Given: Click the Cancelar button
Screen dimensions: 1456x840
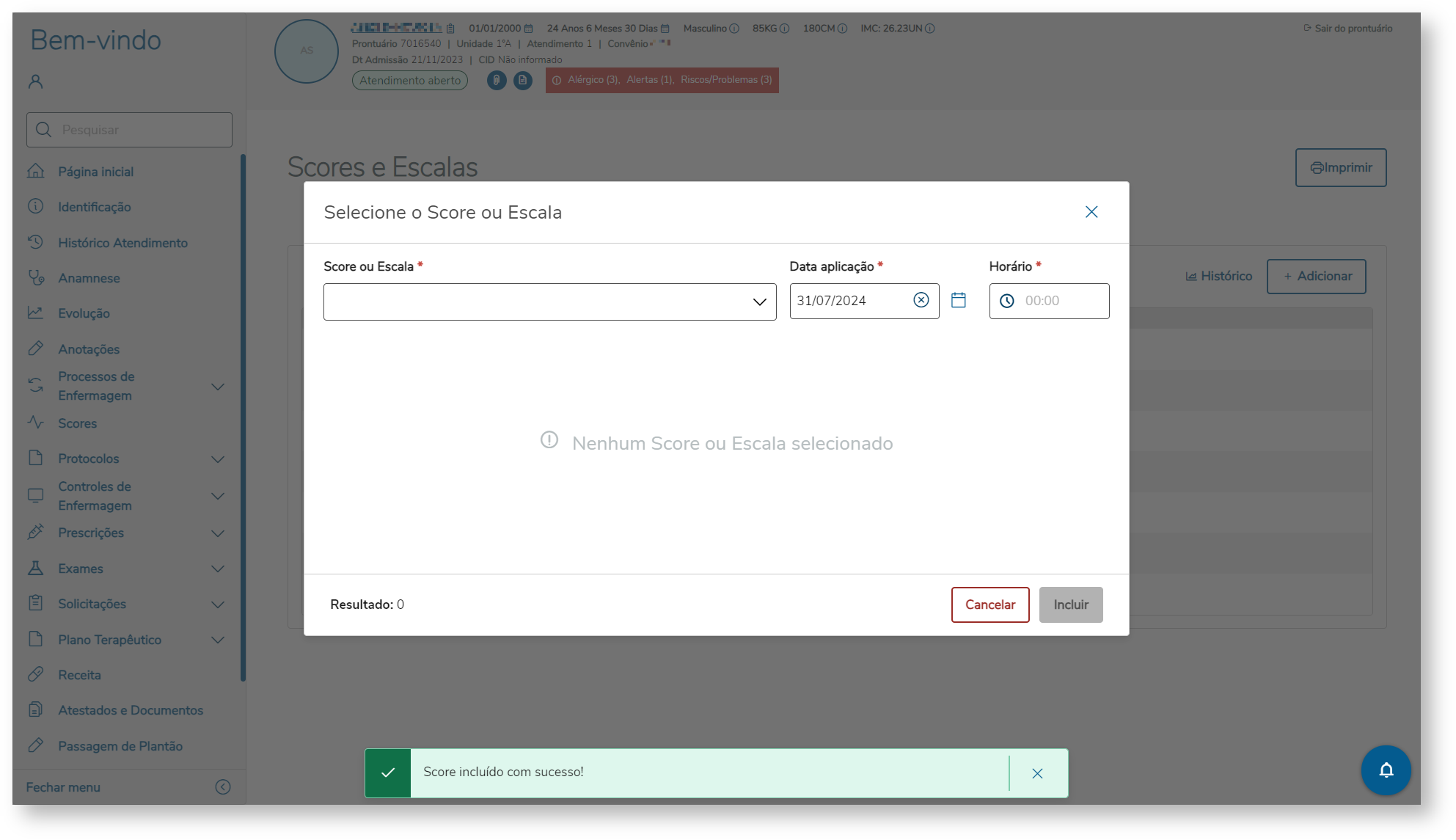Looking at the screenshot, I should (989, 605).
